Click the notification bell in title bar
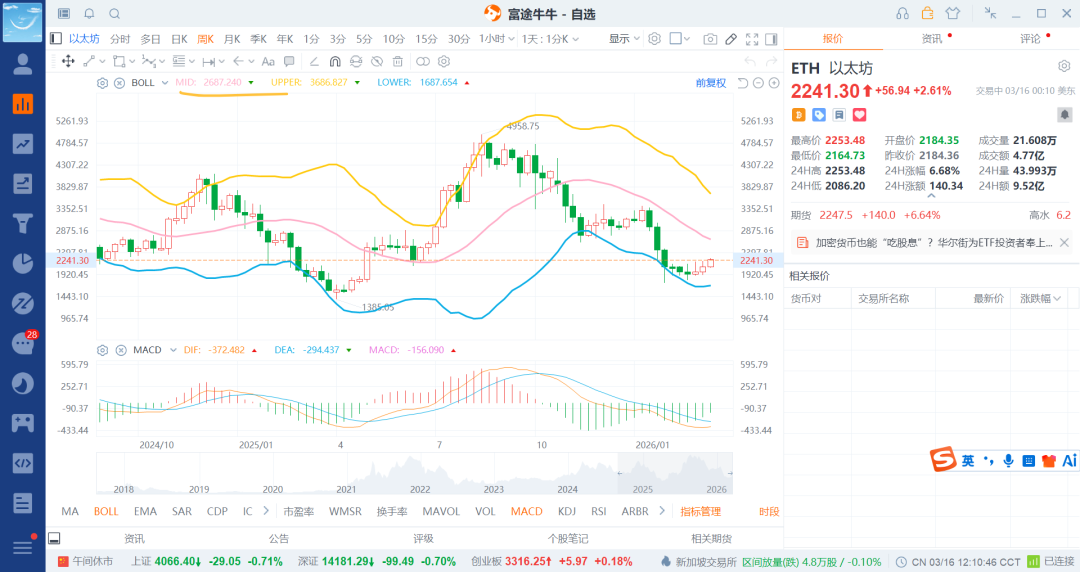Image resolution: width=1080 pixels, height=572 pixels. coord(89,14)
